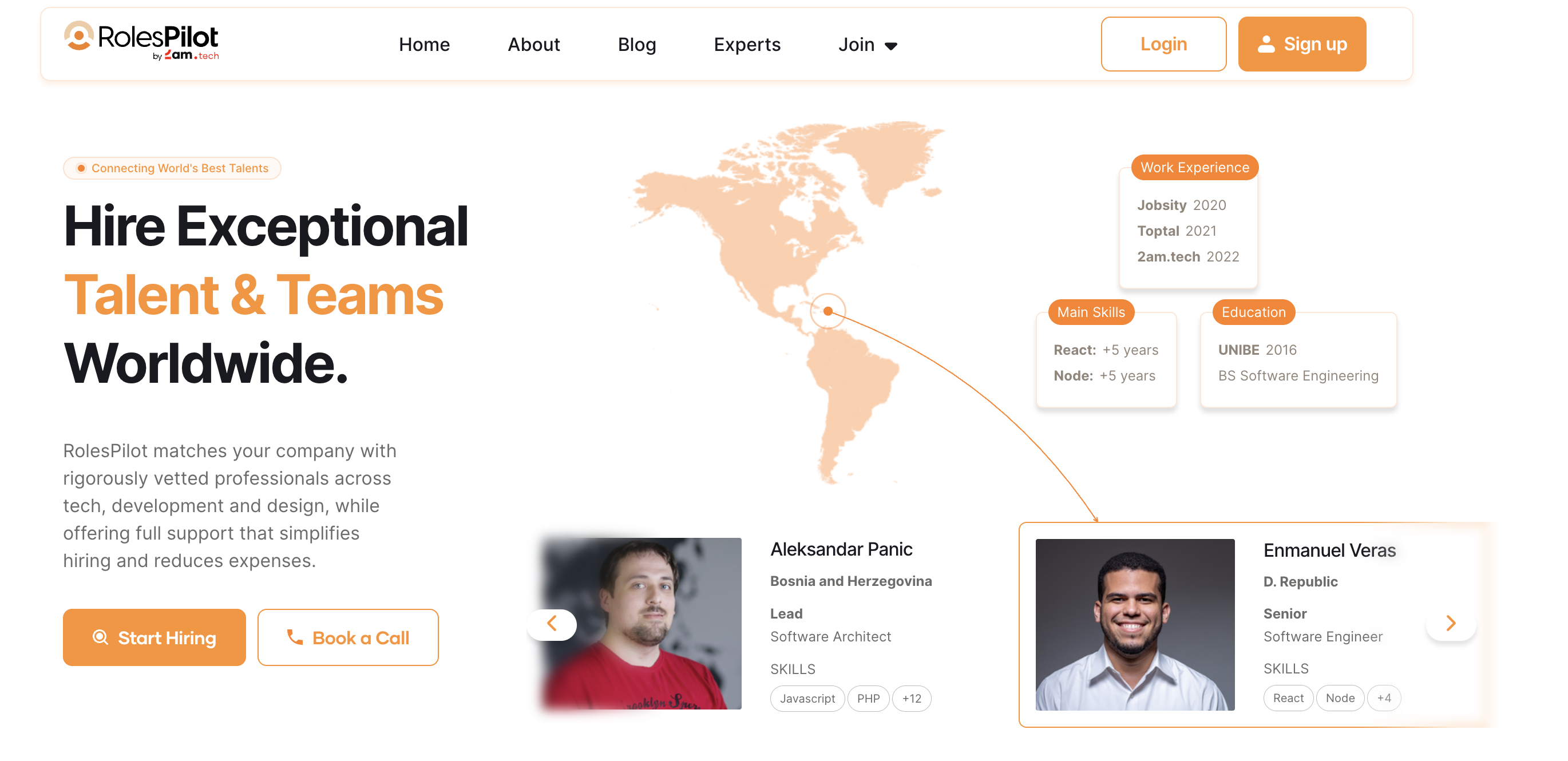Advance carousel with right chevron arrow

pos(1451,623)
